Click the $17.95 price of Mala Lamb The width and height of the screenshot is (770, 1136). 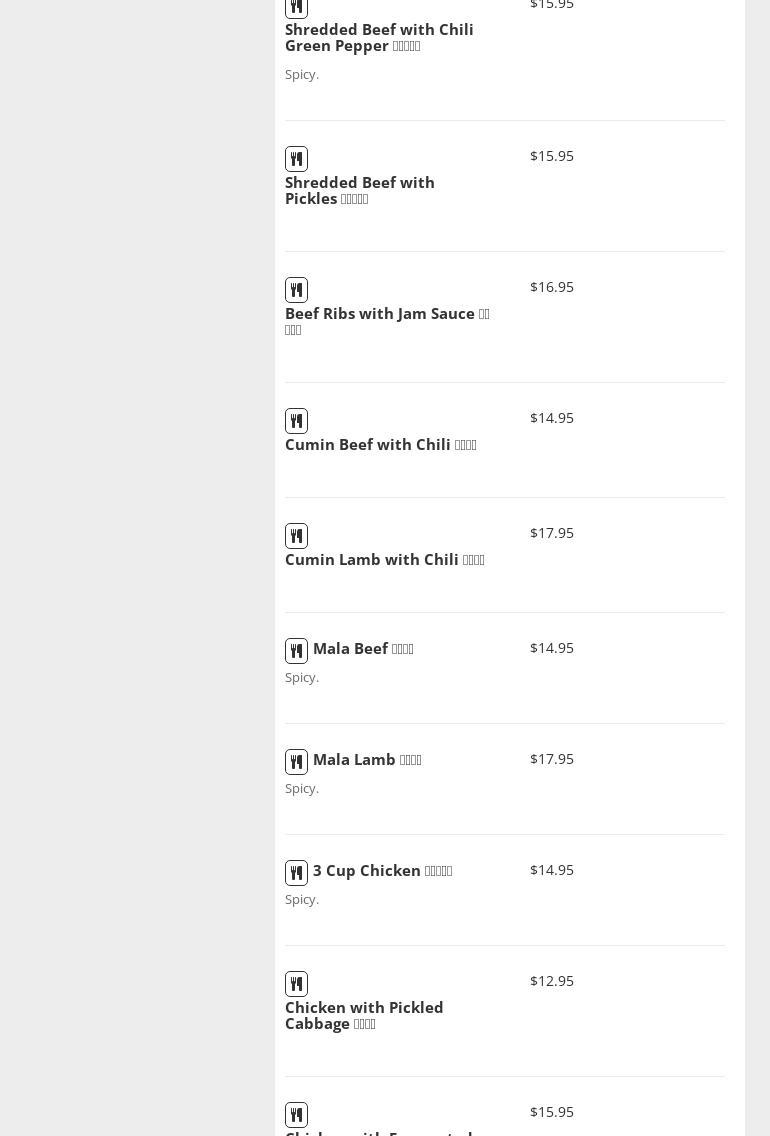coord(552,759)
